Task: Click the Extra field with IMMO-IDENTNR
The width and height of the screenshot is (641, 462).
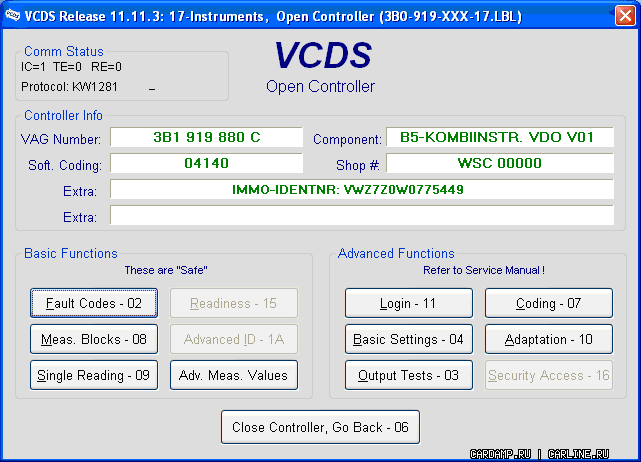Action: tap(362, 189)
